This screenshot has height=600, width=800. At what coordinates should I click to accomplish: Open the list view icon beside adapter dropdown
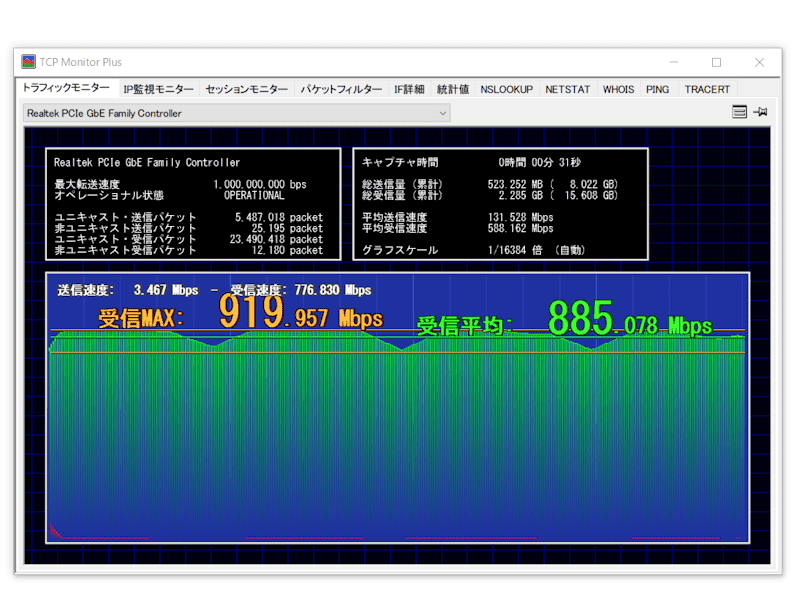[x=739, y=112]
